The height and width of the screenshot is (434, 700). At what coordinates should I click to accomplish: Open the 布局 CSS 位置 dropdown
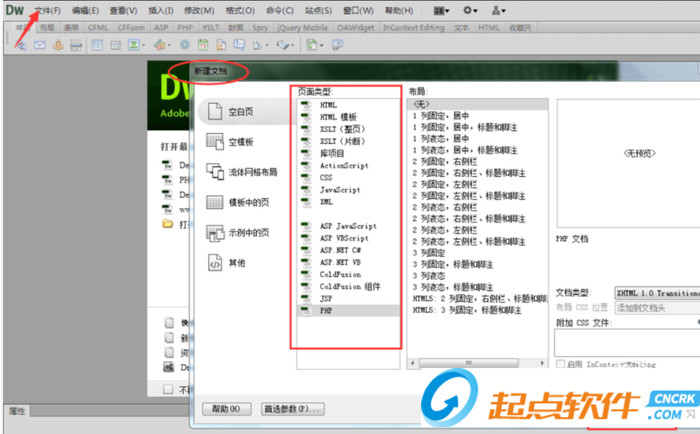coord(657,308)
